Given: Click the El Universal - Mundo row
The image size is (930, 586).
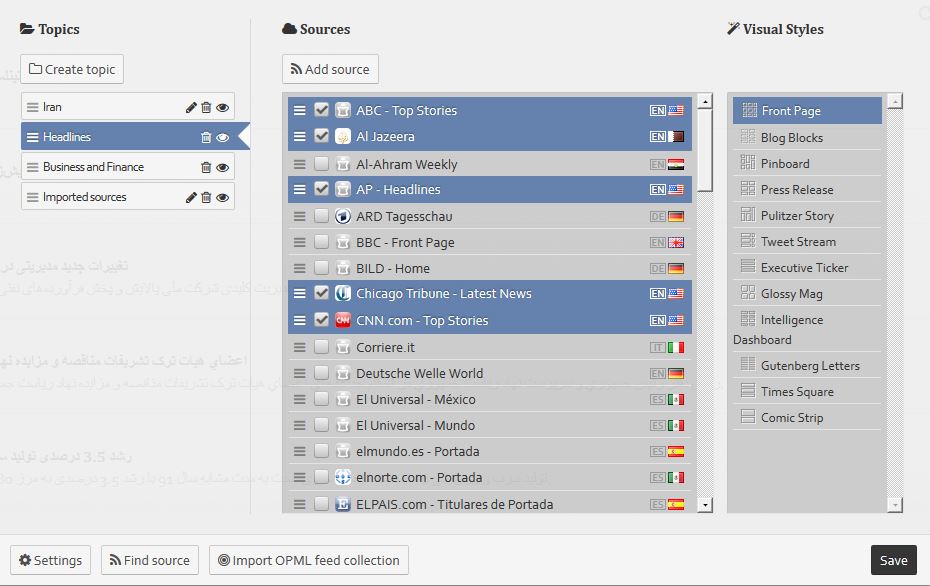Looking at the screenshot, I should 490,425.
